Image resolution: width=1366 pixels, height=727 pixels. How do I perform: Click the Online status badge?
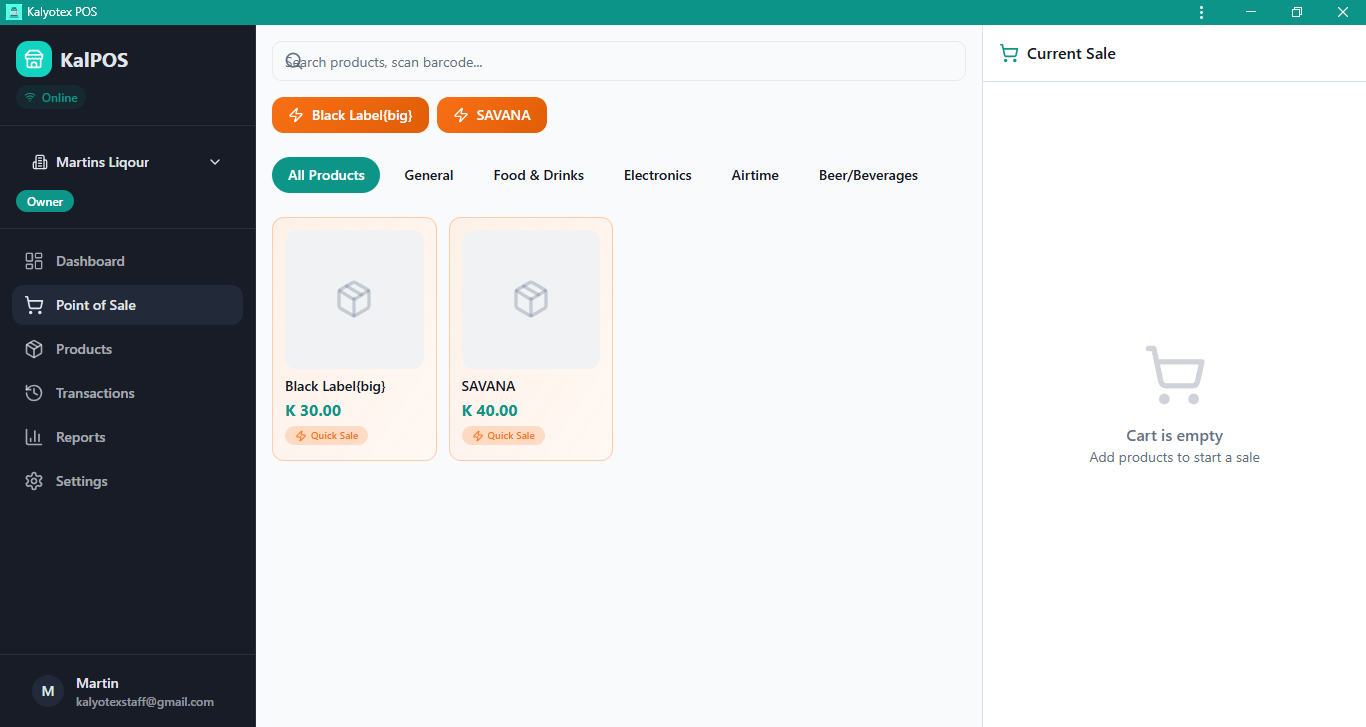point(51,98)
